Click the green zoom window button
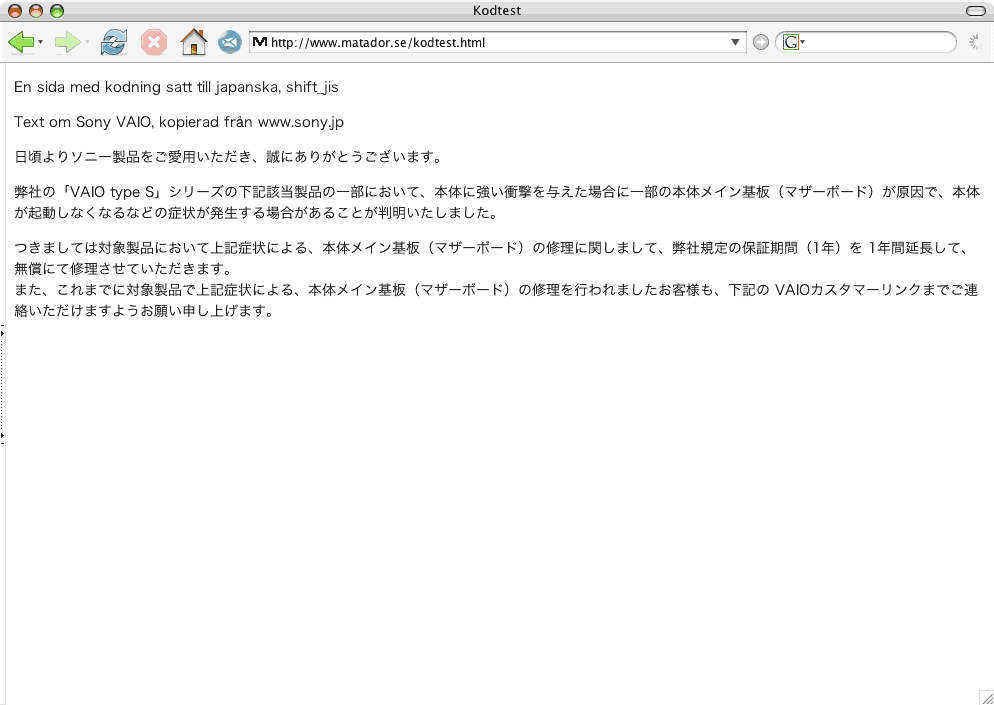This screenshot has width=994, height=705. coord(57,11)
